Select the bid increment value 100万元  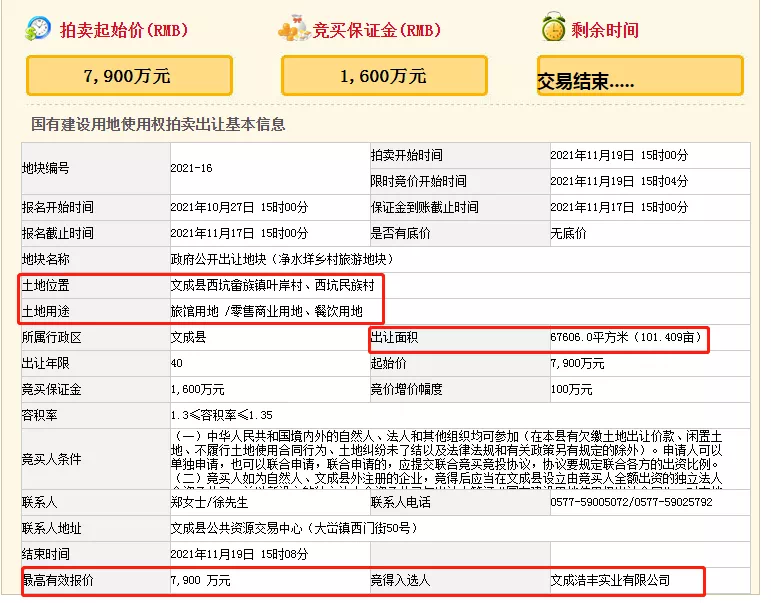click(x=571, y=390)
